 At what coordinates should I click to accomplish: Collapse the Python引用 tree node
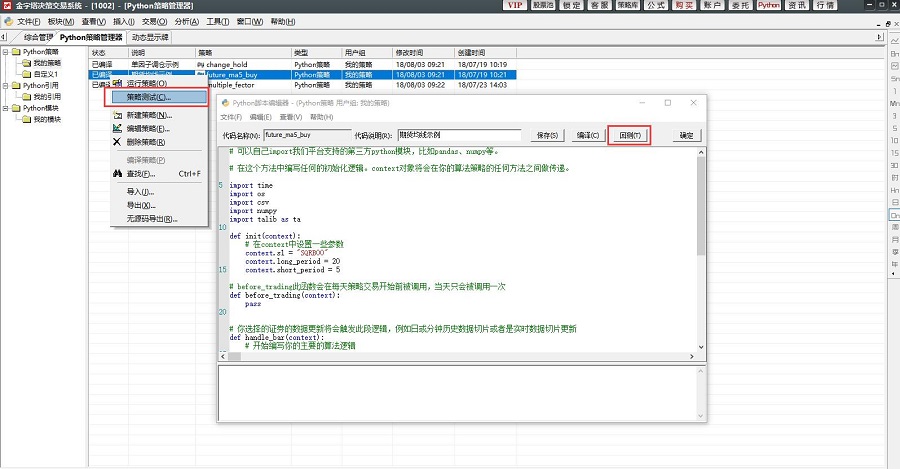pyautogui.click(x=5, y=86)
